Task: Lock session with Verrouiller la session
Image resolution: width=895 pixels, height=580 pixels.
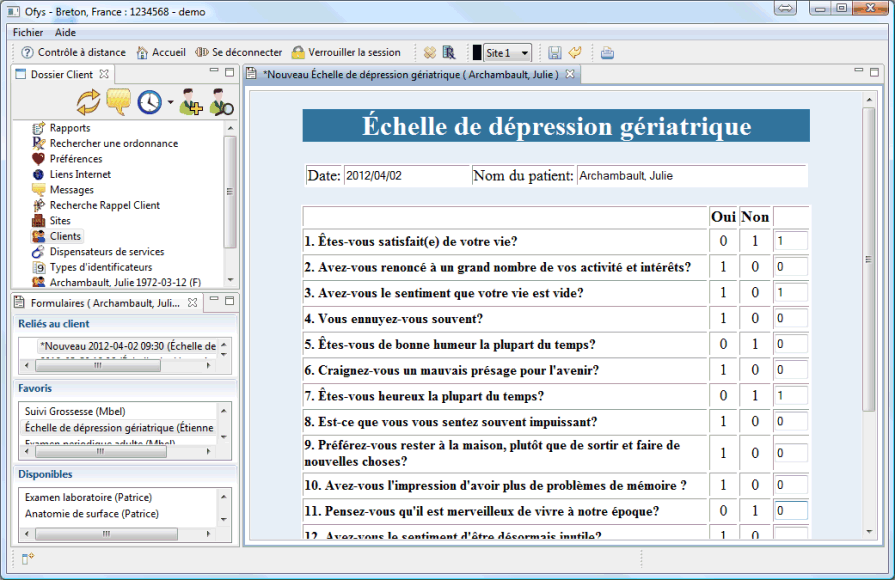Action: (346, 53)
